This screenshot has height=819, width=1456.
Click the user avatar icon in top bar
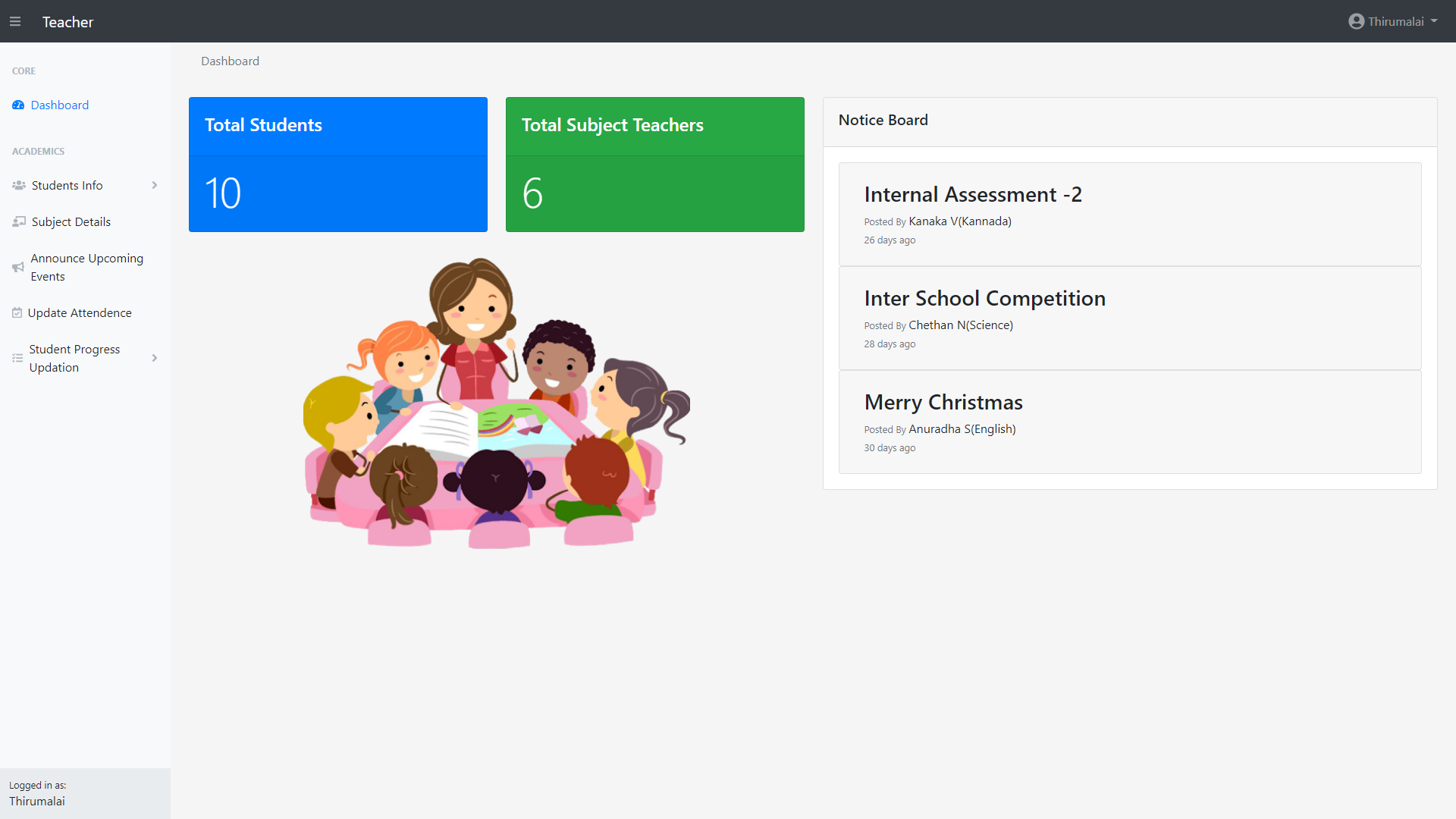point(1356,21)
